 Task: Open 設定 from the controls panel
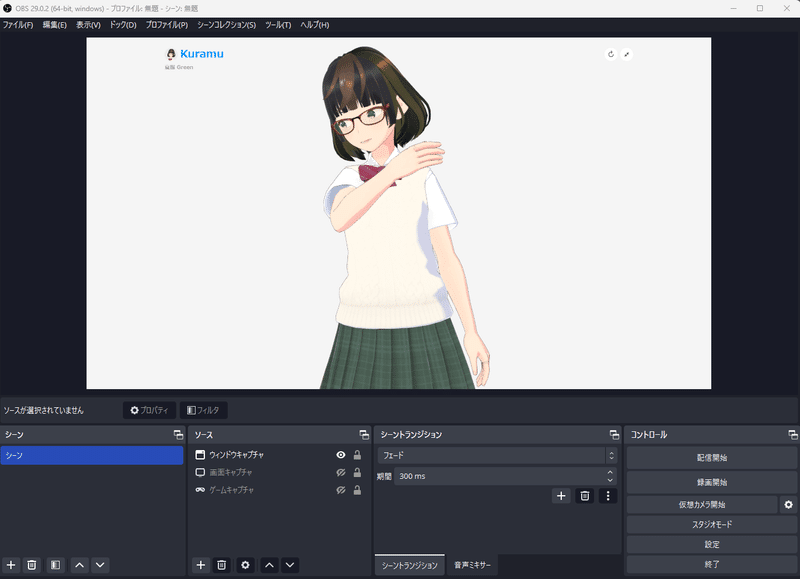pyautogui.click(x=712, y=544)
